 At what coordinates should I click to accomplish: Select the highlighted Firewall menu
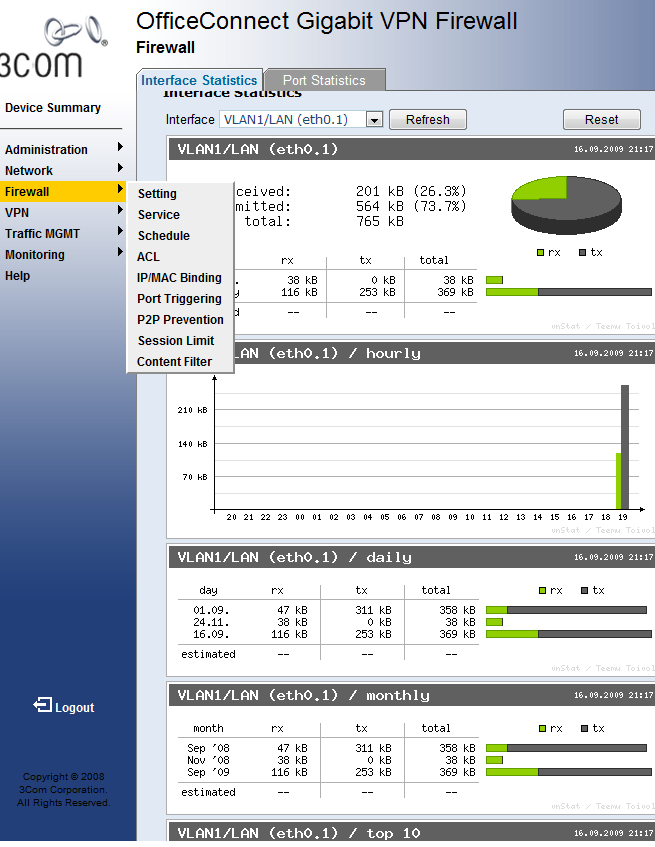(x=63, y=192)
